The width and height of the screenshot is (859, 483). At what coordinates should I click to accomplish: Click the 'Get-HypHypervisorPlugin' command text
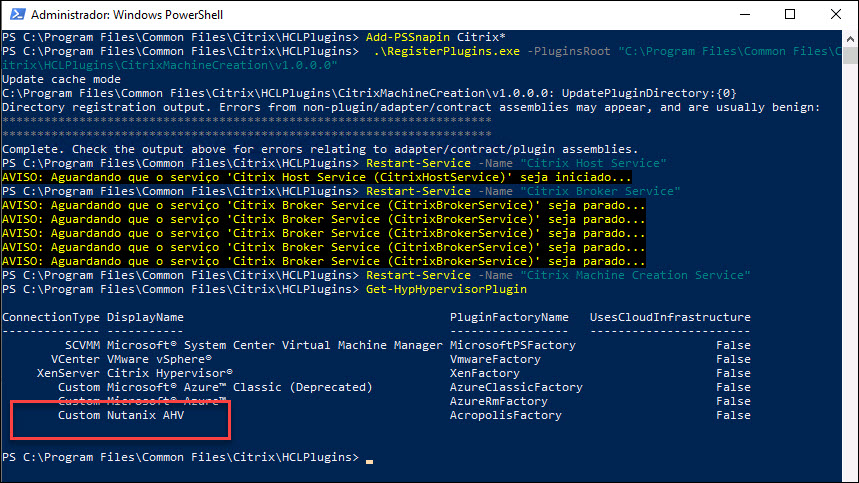(447, 289)
